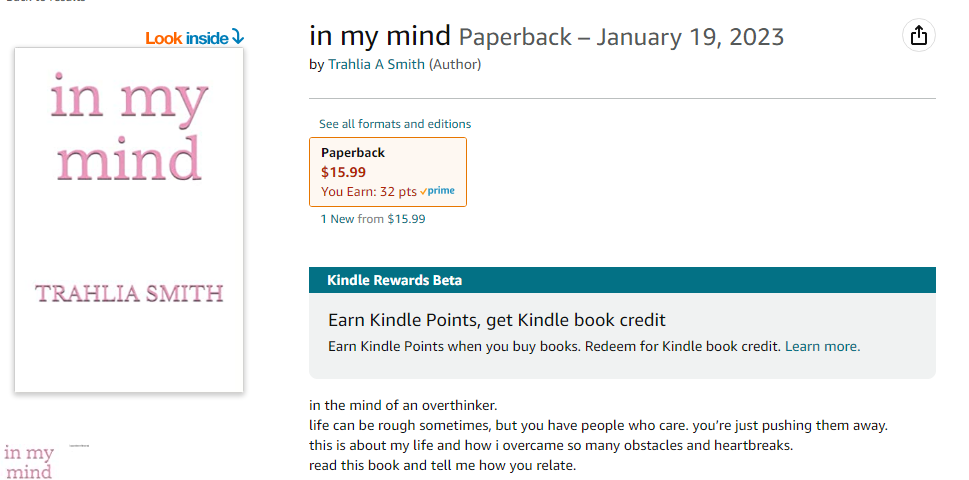Click the in my mind book cover
This screenshot has width=969, height=480.
point(129,219)
